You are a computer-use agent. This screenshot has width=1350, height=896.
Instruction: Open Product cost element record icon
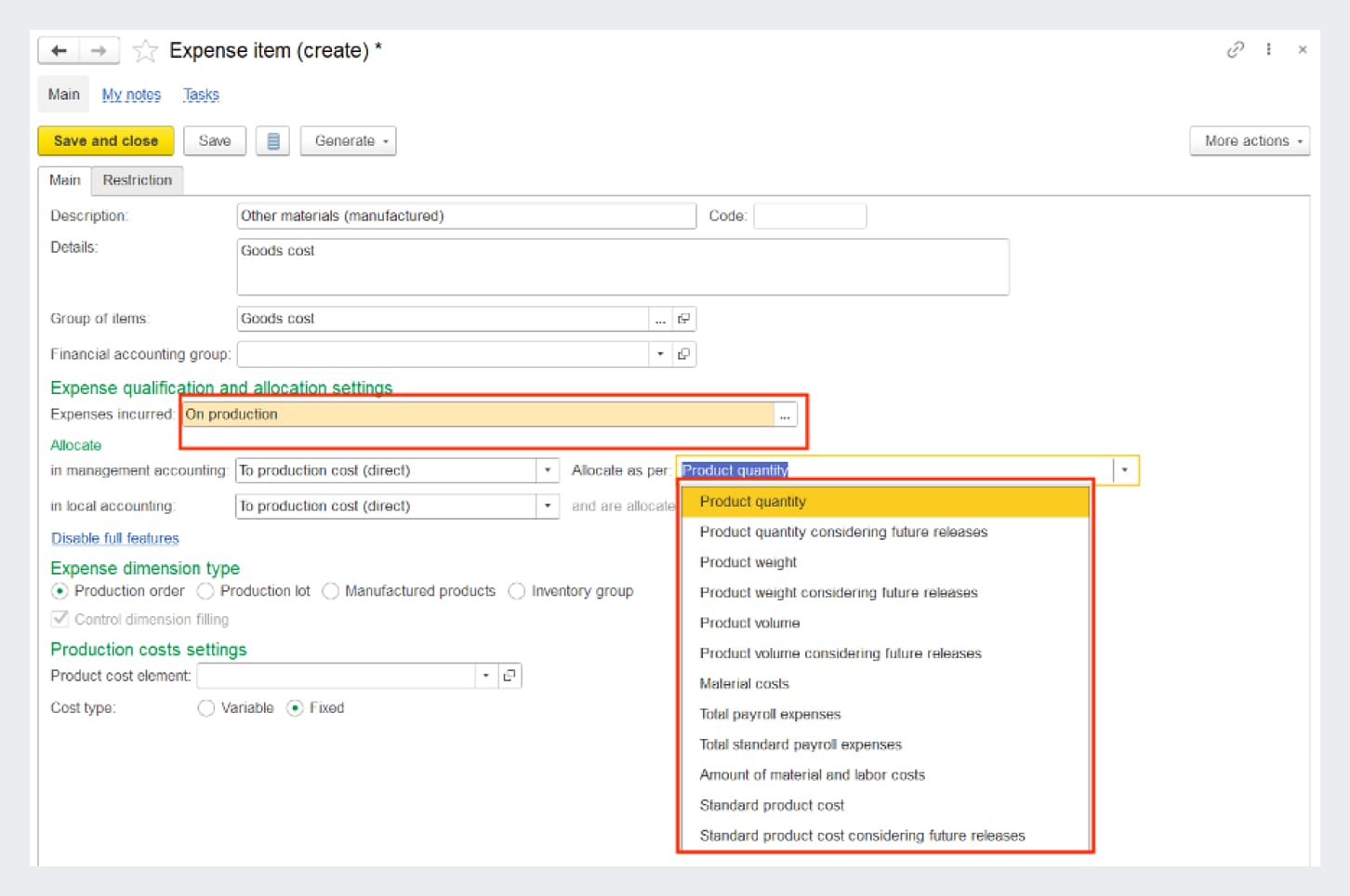pos(510,676)
